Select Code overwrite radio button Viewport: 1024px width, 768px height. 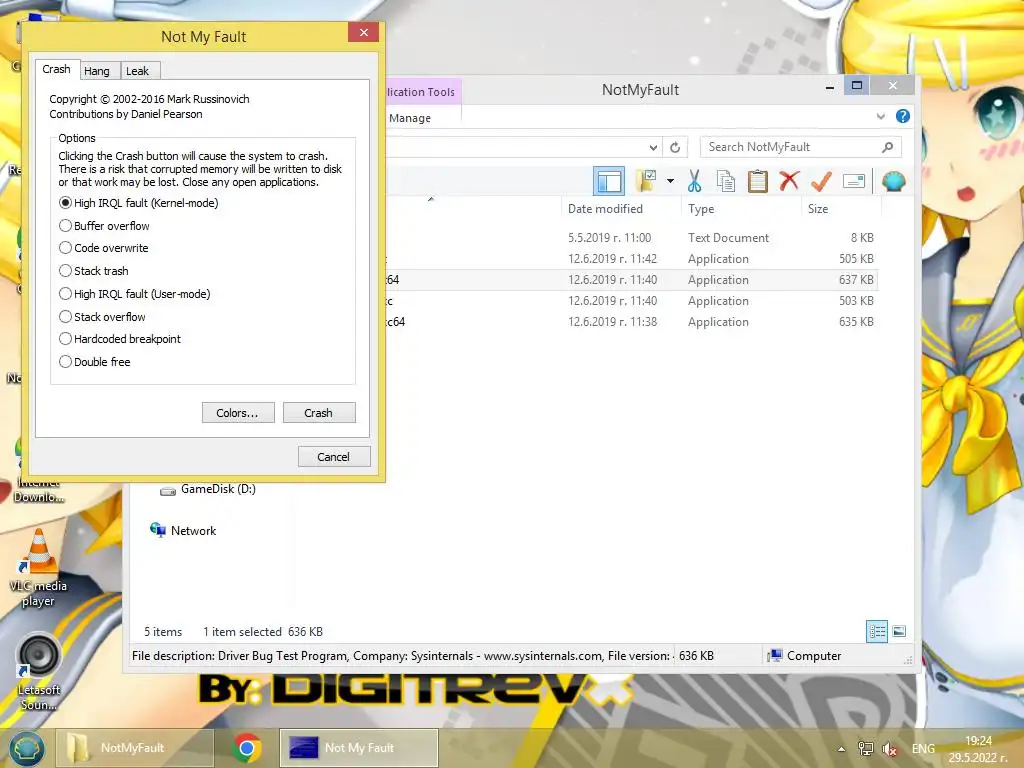pyautogui.click(x=103, y=248)
